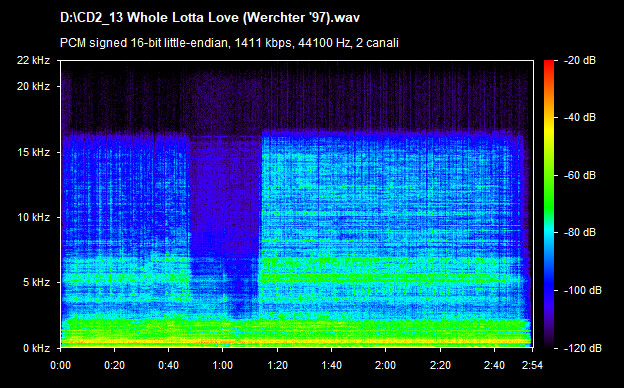Viewport: 624px width, 388px height.
Task: Click the -60 dB legend label
Action: coord(580,175)
